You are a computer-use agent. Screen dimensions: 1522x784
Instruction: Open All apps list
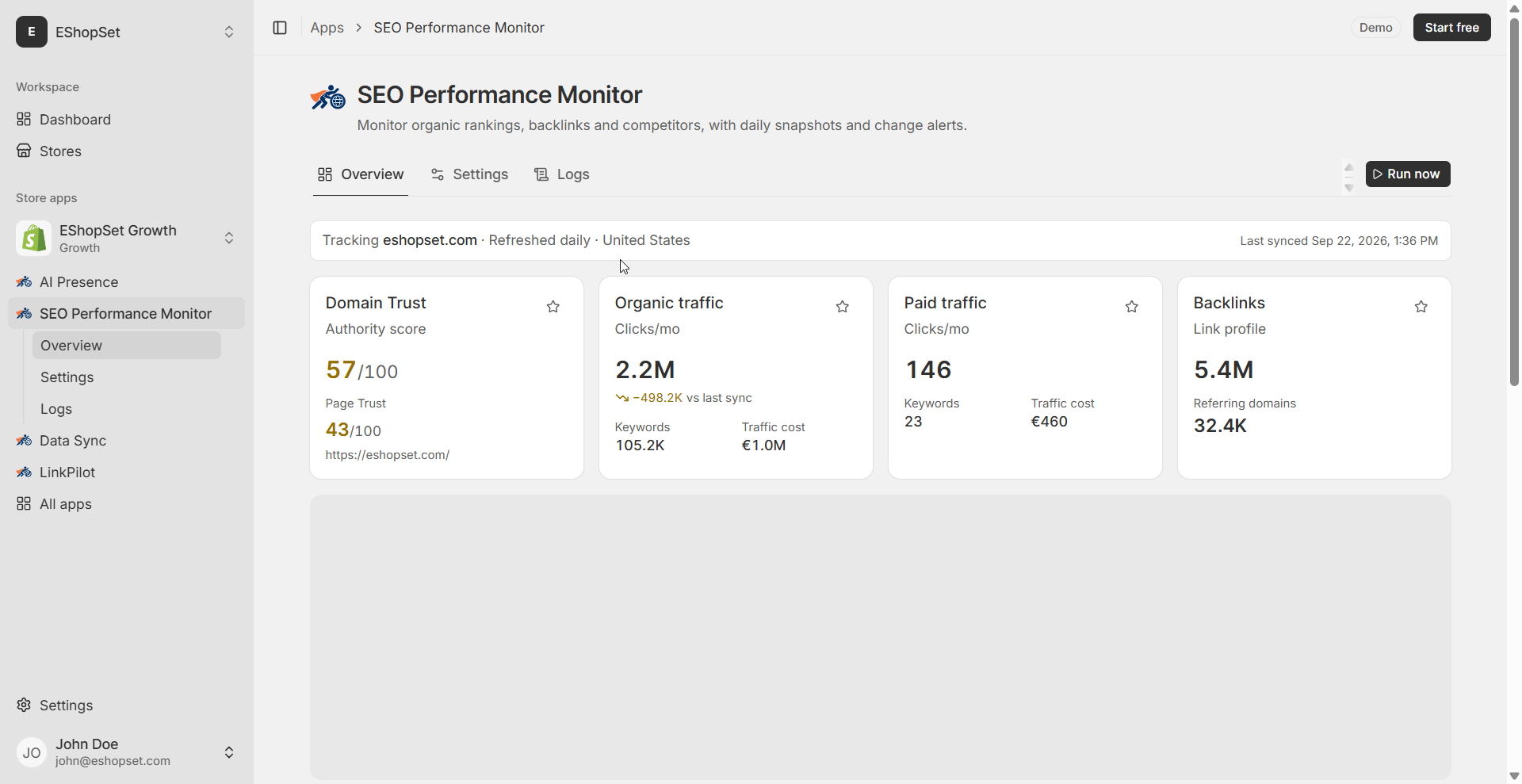pyautogui.click(x=127, y=504)
